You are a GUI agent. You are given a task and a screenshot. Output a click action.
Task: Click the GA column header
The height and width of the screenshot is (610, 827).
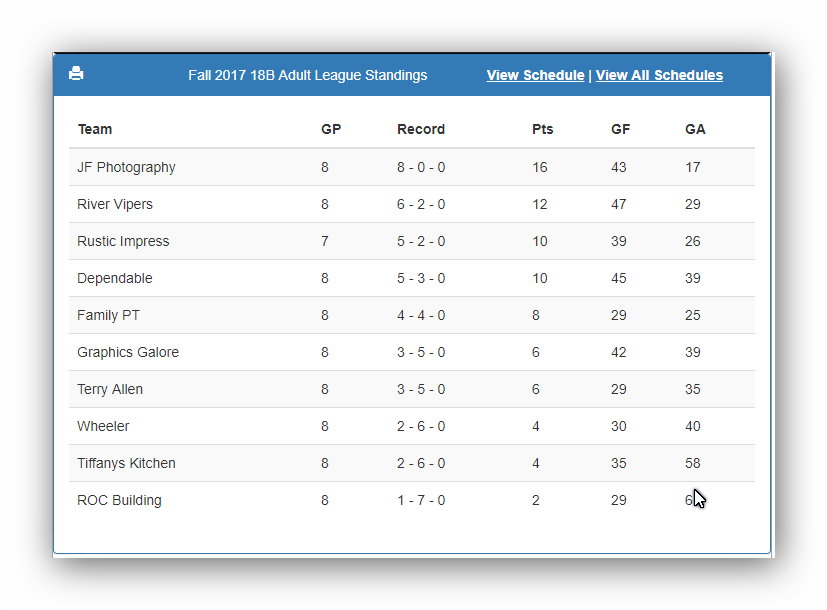(695, 129)
